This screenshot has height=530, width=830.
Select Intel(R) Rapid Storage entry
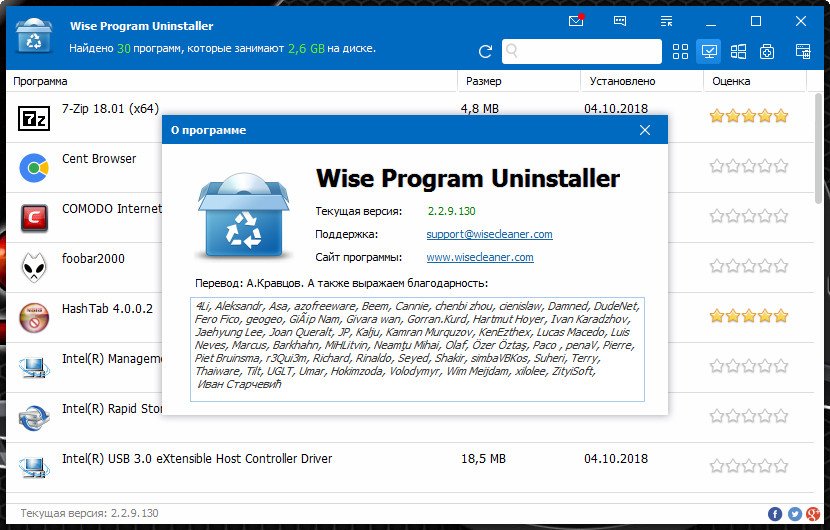click(112, 409)
